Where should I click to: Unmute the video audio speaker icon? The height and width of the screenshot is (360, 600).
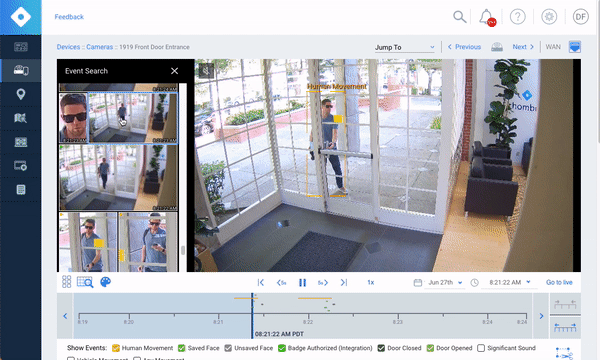tap(206, 70)
